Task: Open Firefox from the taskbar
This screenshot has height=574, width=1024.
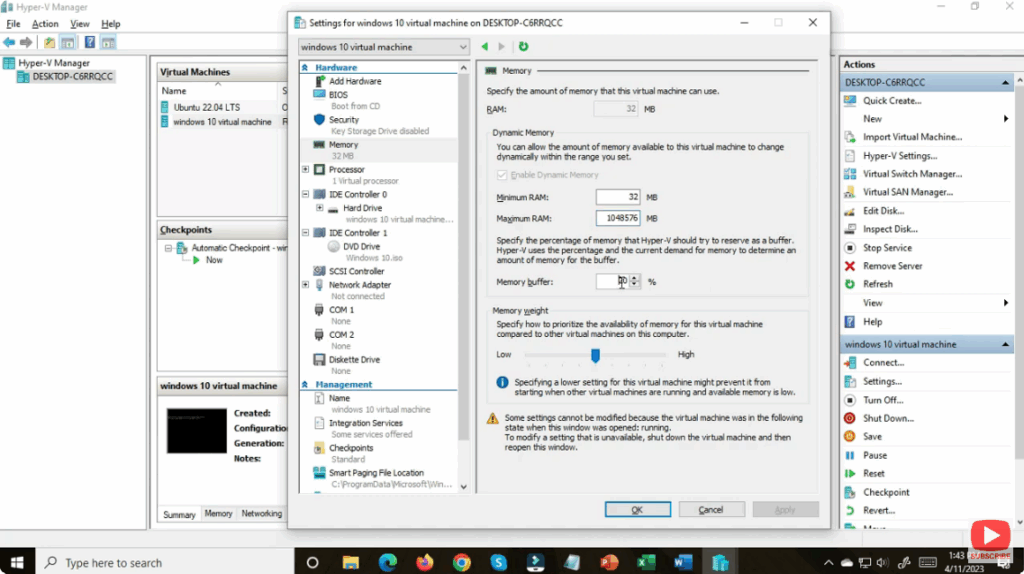Action: click(424, 562)
